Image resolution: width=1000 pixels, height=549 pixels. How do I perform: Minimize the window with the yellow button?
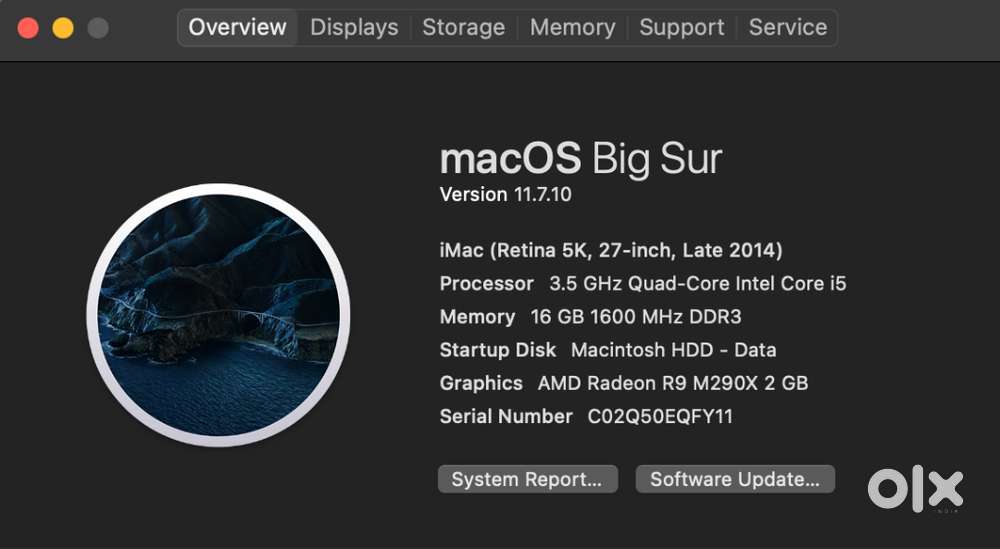pos(63,28)
